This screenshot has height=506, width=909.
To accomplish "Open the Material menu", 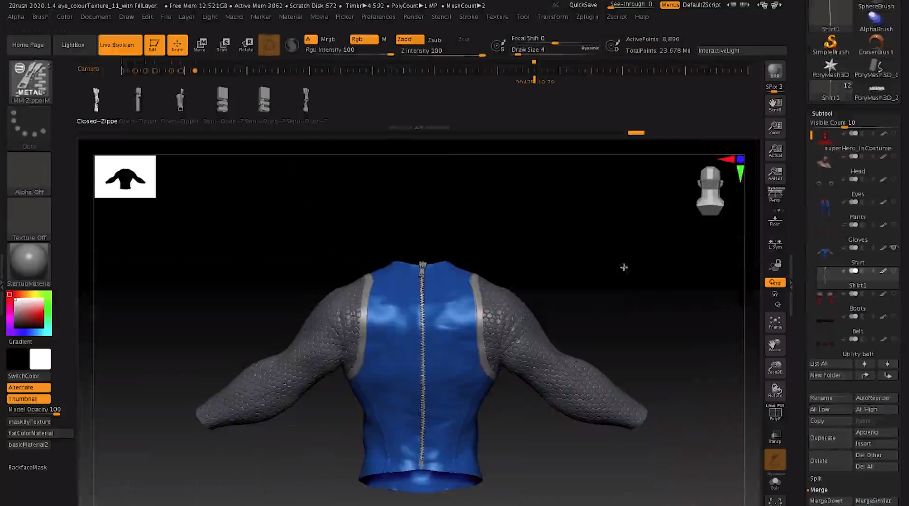I will pos(290,17).
